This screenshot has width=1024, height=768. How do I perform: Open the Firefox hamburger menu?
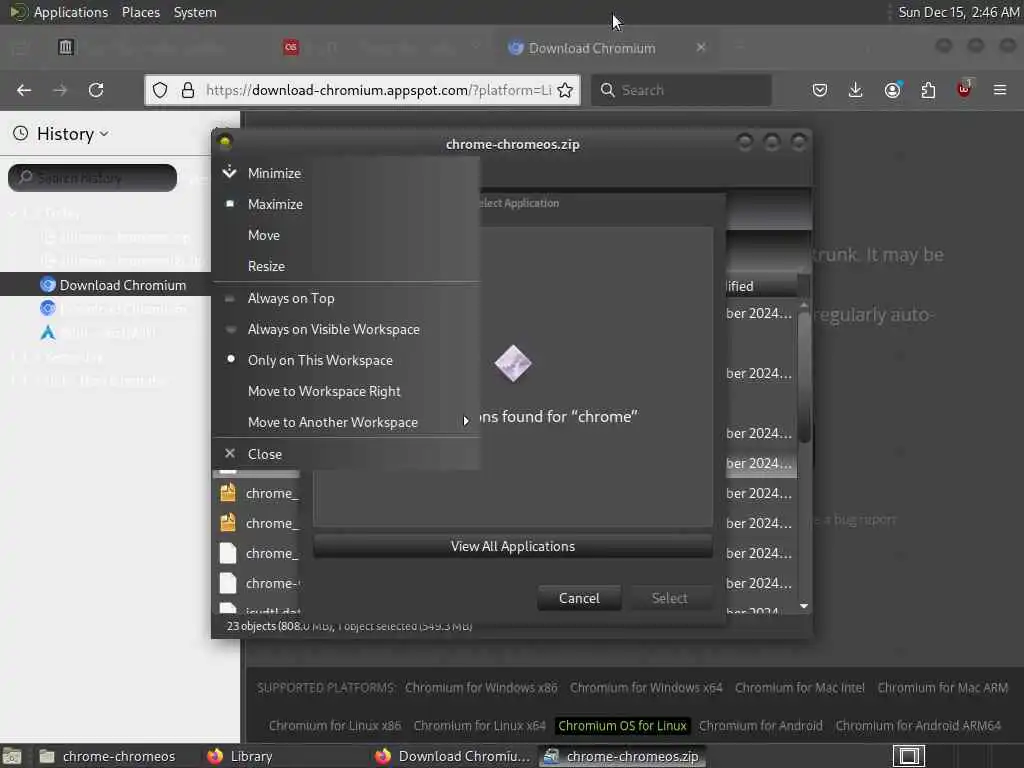coord(1000,90)
